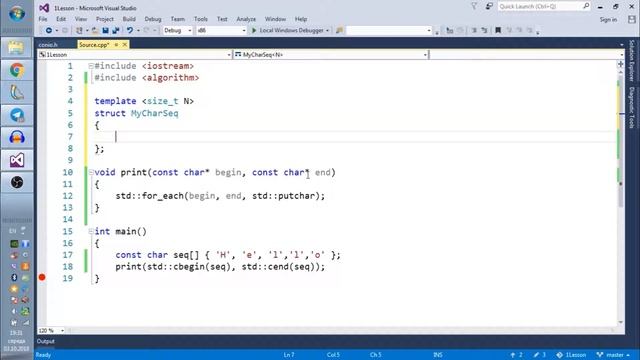Click the split-window handle above the scrollbar
Image resolution: width=640 pixels, height=360 pixels.
tap(621, 64)
